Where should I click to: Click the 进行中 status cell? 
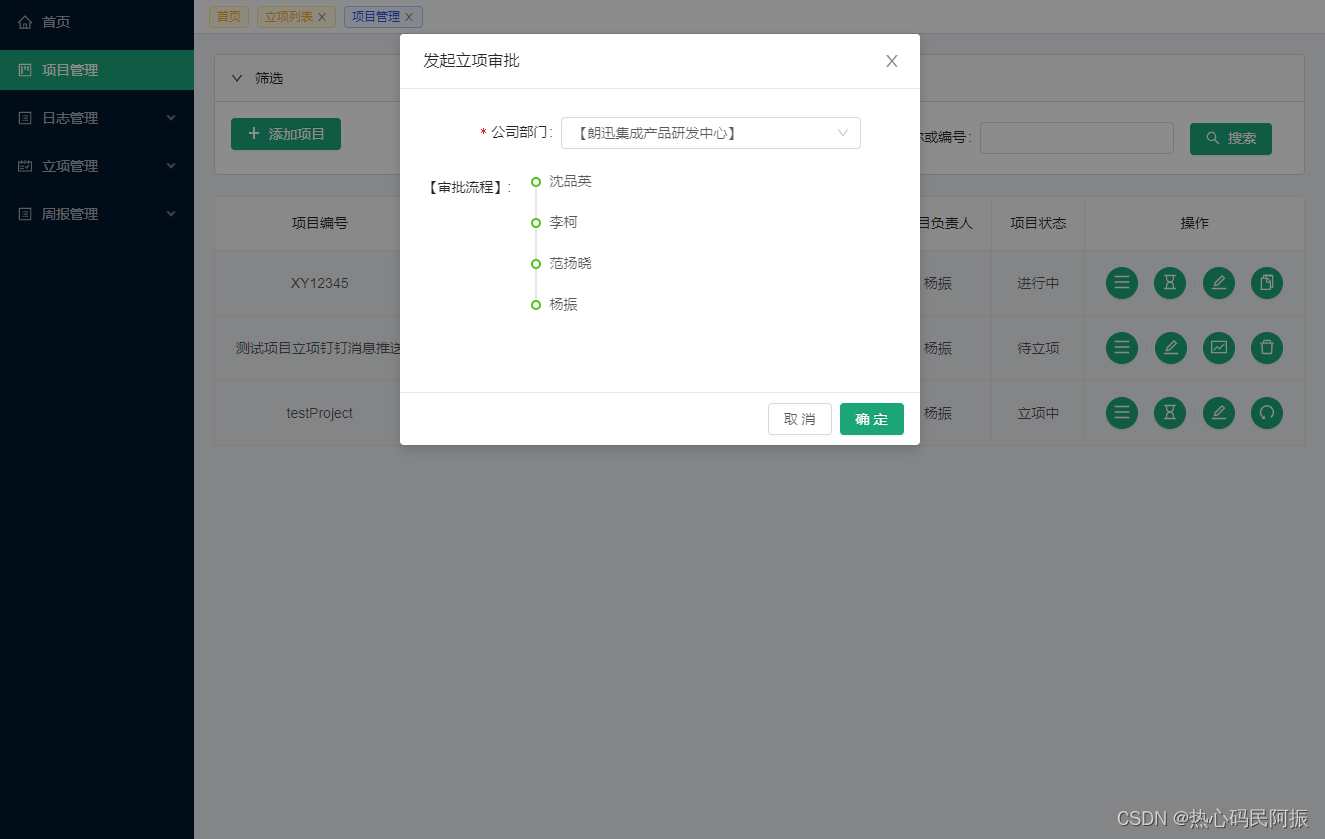click(x=1038, y=283)
